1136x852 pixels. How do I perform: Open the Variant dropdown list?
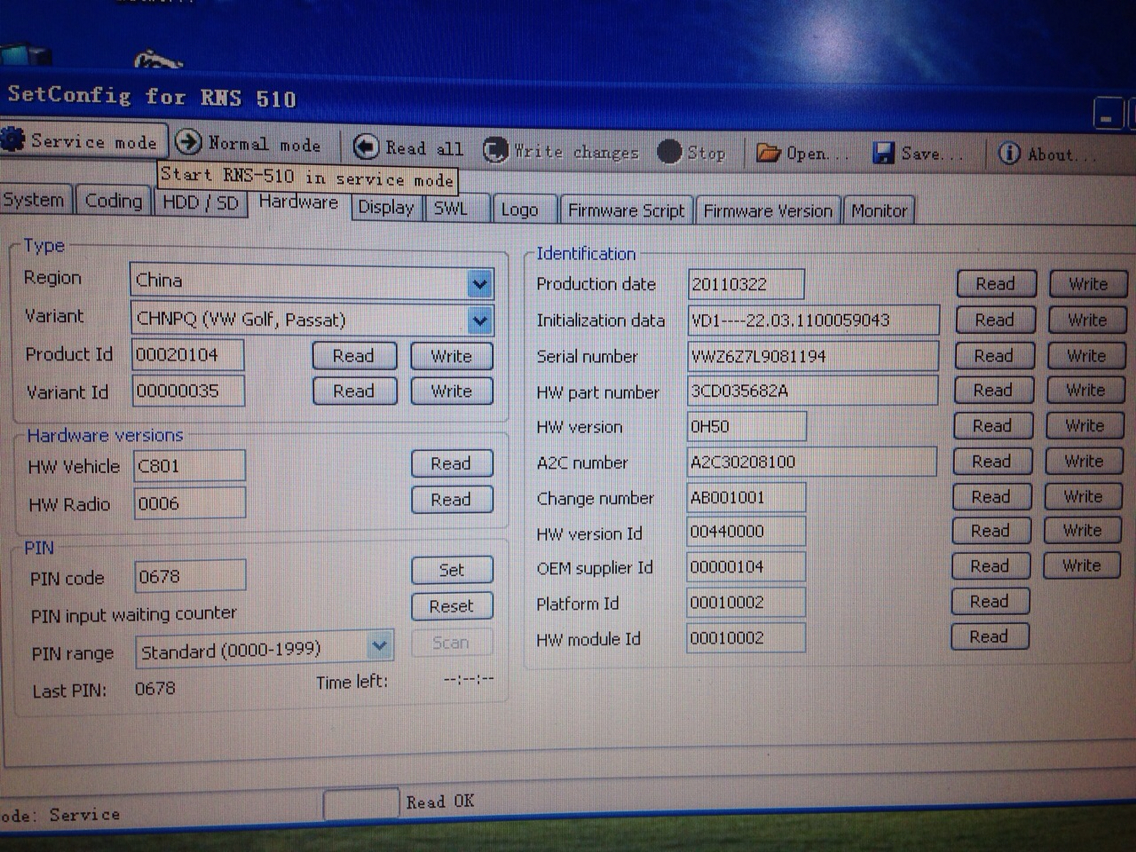click(x=480, y=321)
